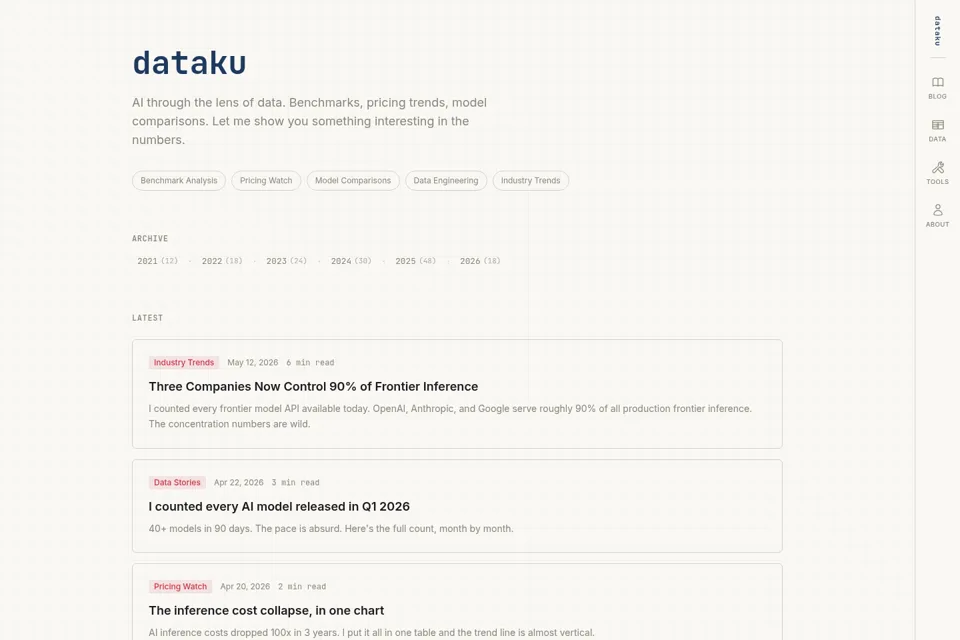The height and width of the screenshot is (640, 960).
Task: Click the excerpt beginning '40+ models in 90 days'
Action: pos(331,529)
